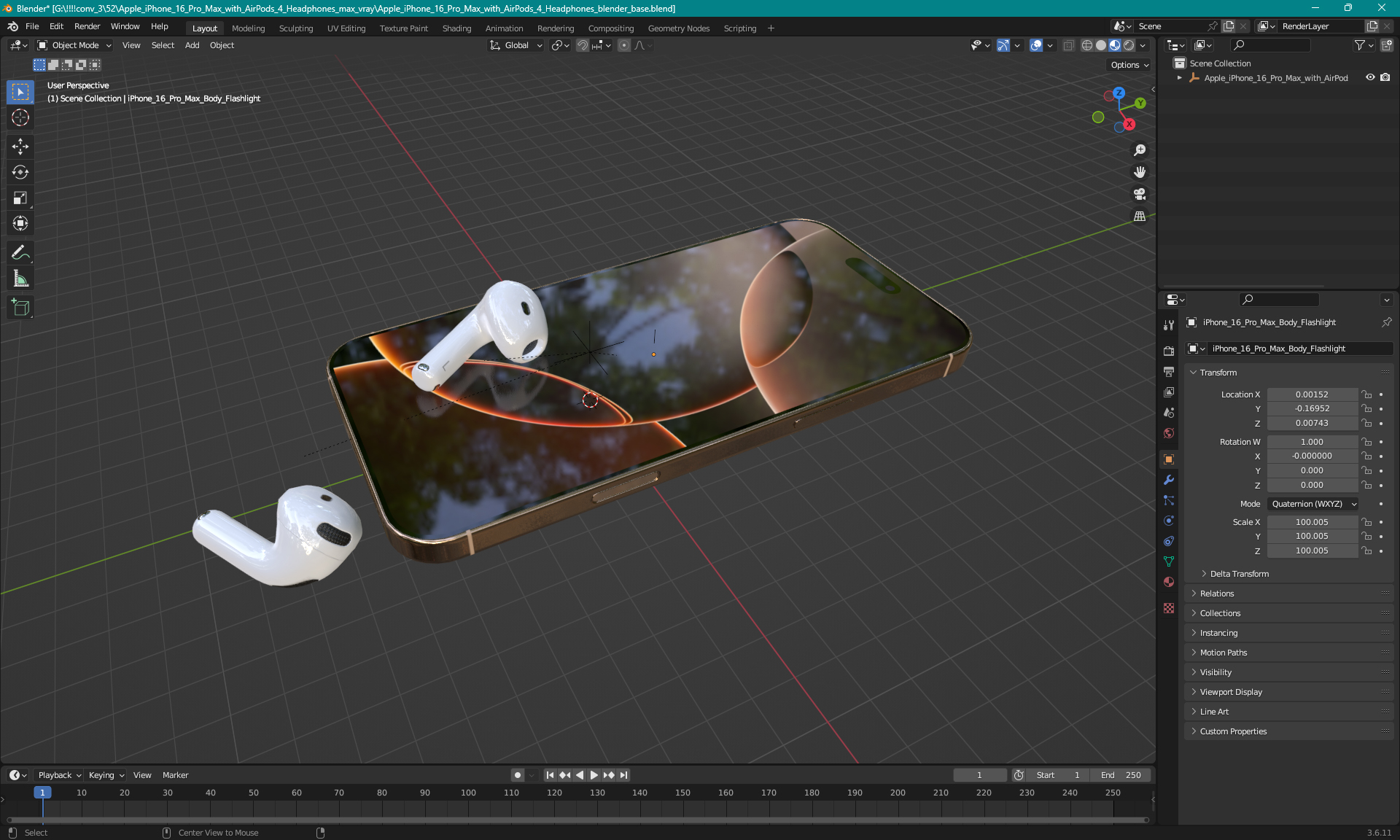
Task: Switch to solid viewport shading
Action: 1101,45
